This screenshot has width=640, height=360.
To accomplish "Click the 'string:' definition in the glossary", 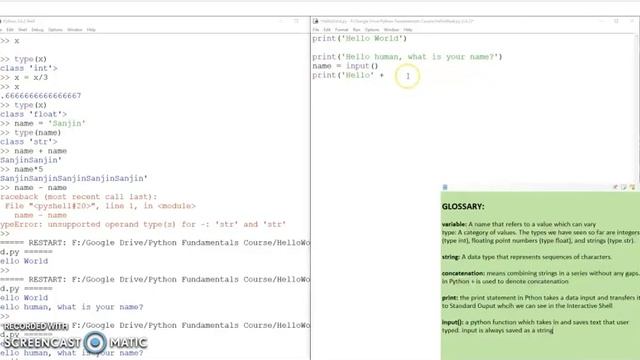I will 527,257.
